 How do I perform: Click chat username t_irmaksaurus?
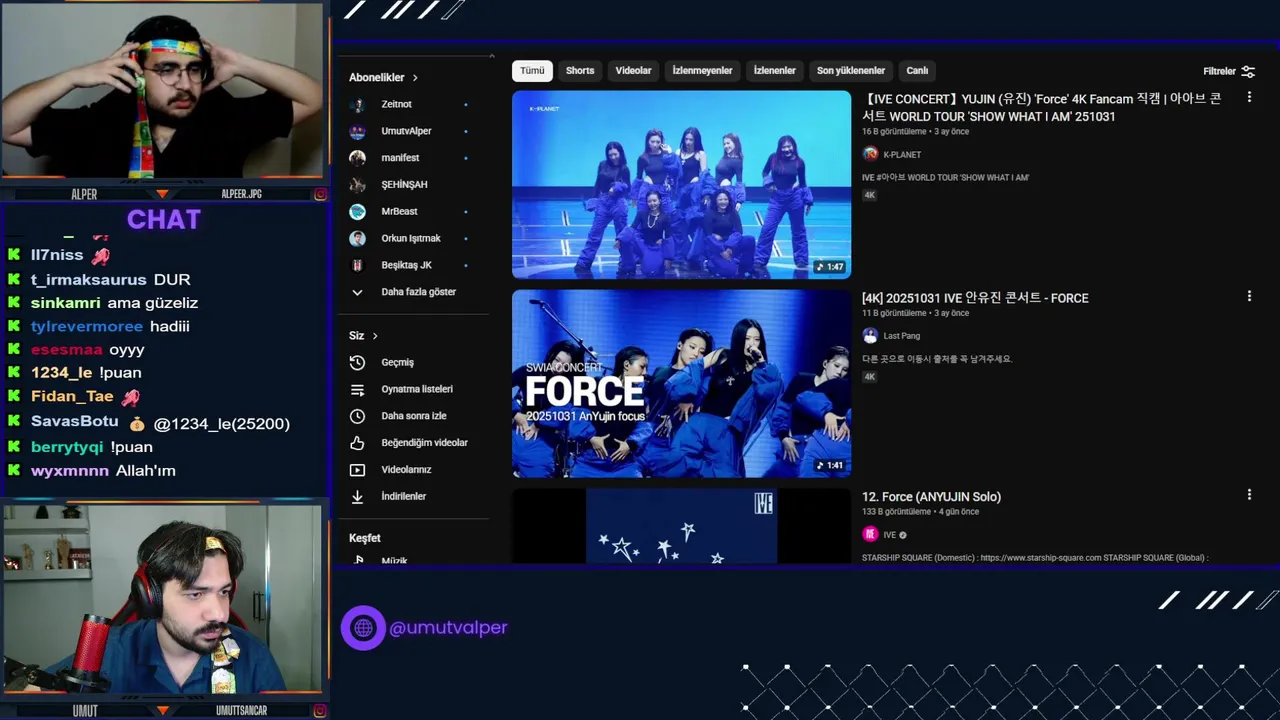coord(89,280)
